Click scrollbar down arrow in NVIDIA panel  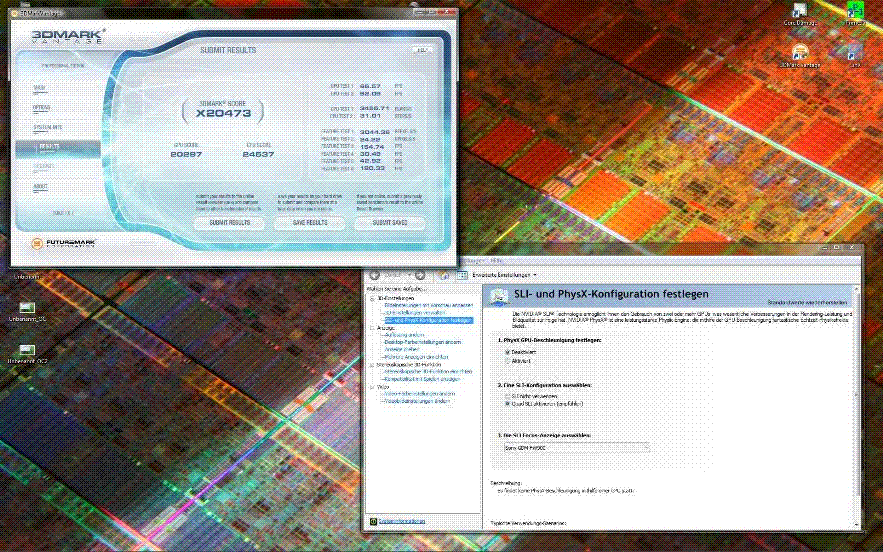(857, 524)
